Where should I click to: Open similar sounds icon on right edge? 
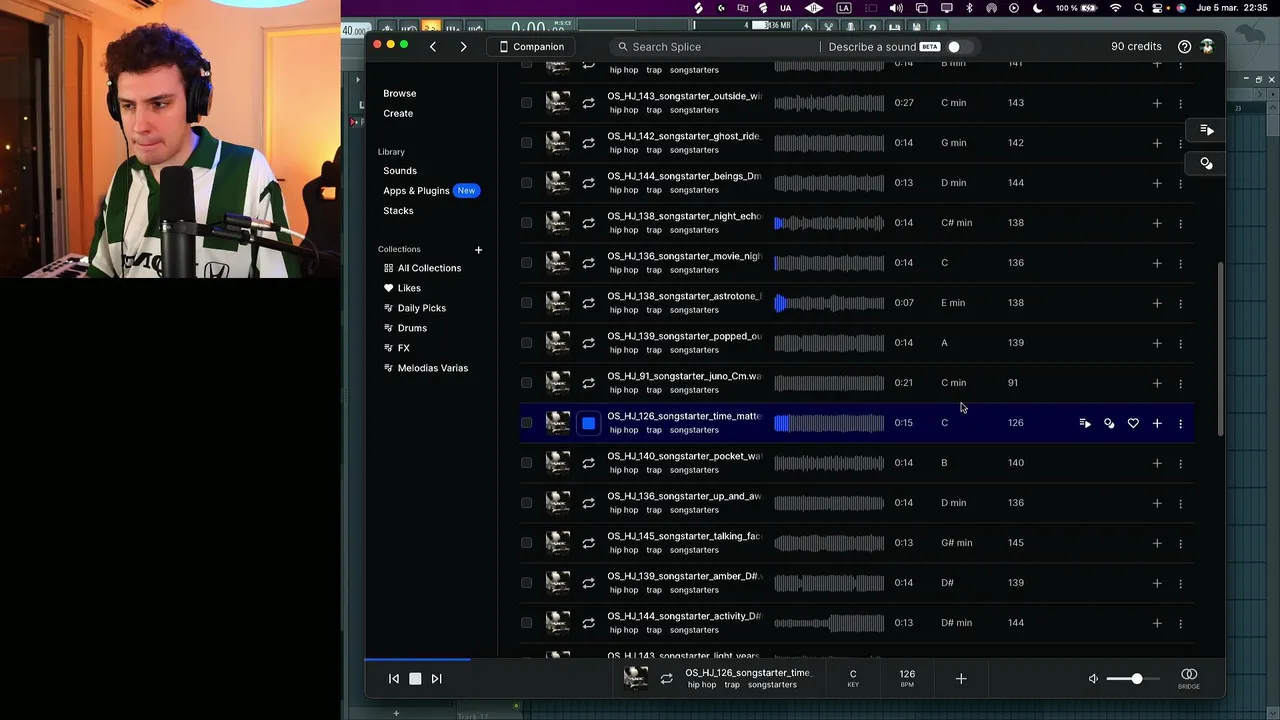[1207, 163]
